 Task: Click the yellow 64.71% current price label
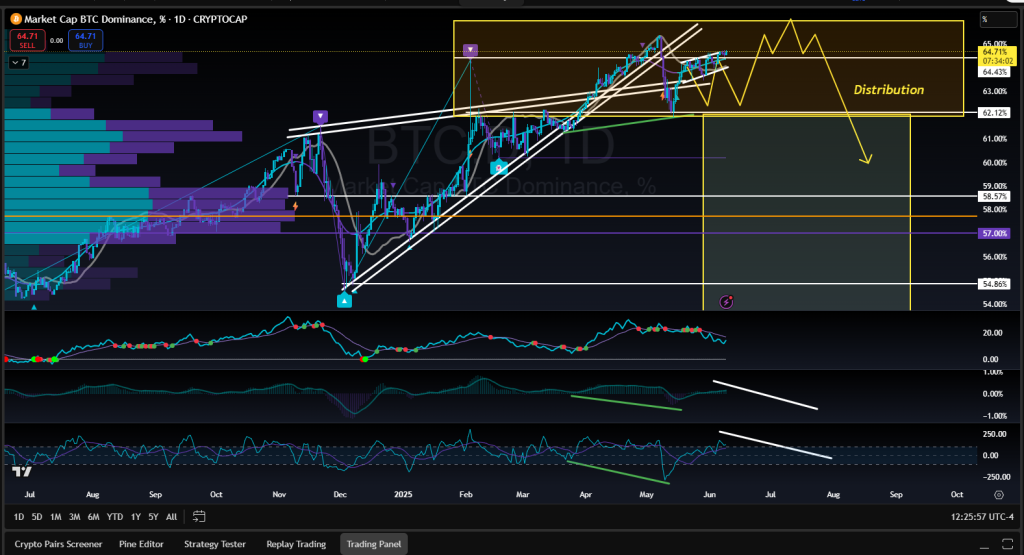(x=997, y=56)
